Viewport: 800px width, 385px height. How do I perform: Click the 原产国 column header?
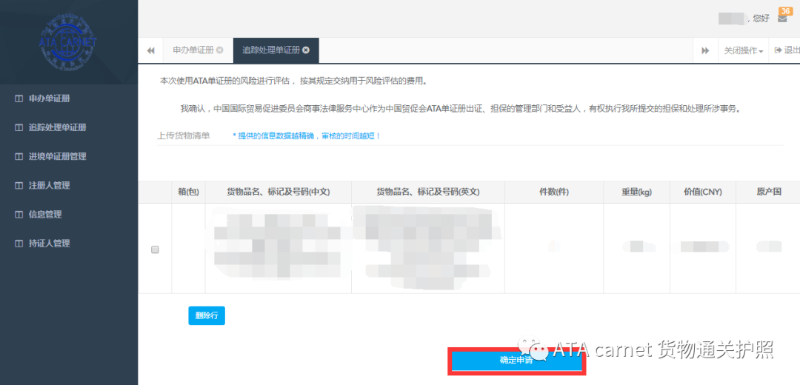(769, 192)
